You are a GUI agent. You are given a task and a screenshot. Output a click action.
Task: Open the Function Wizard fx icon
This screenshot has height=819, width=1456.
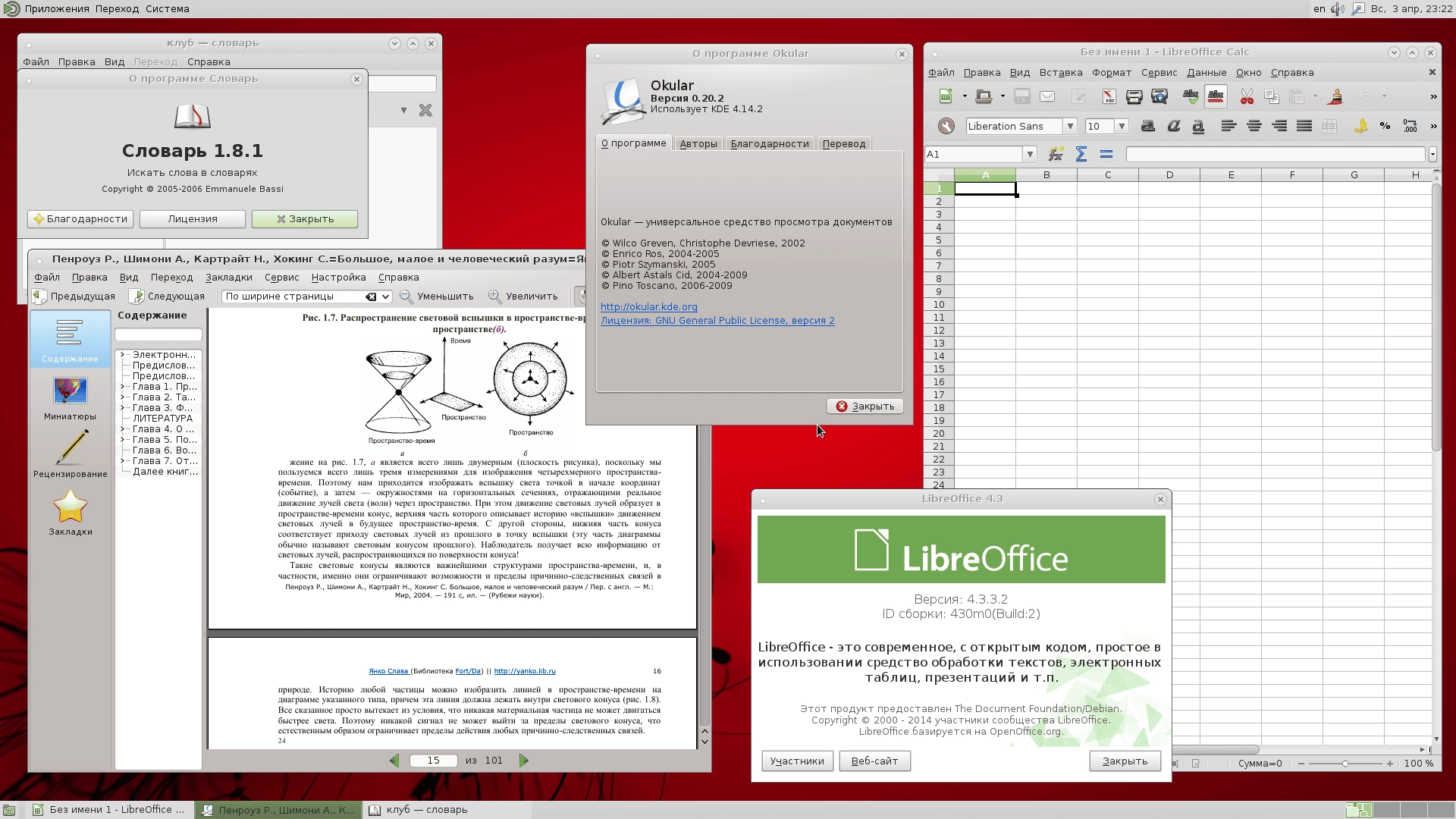1056,154
